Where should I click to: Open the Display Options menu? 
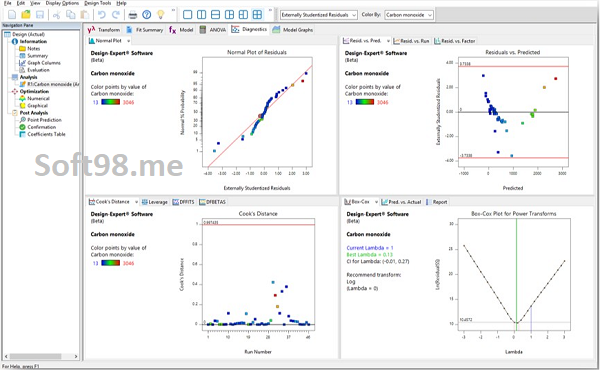62,3
